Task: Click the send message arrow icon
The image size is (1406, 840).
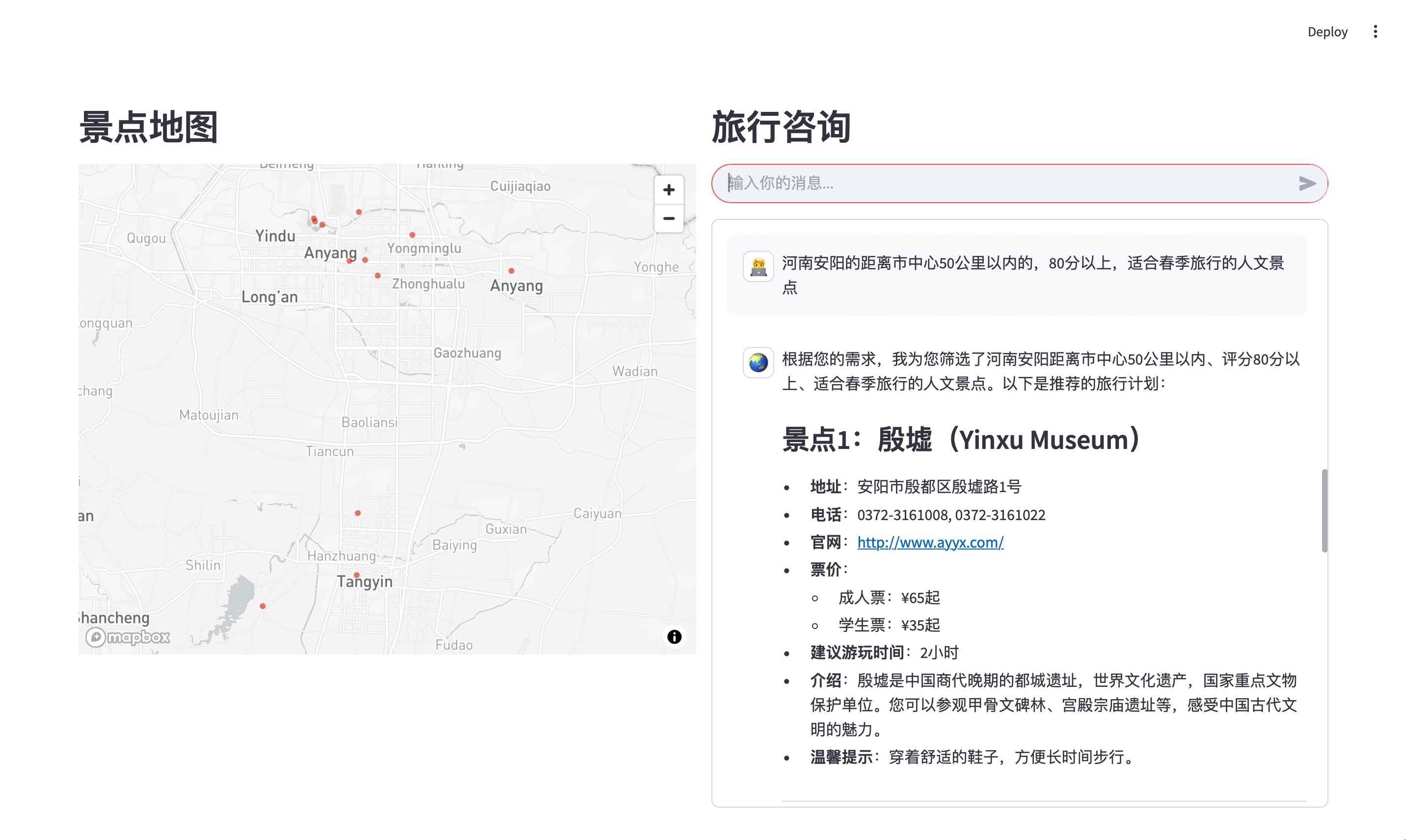Action: [x=1308, y=183]
